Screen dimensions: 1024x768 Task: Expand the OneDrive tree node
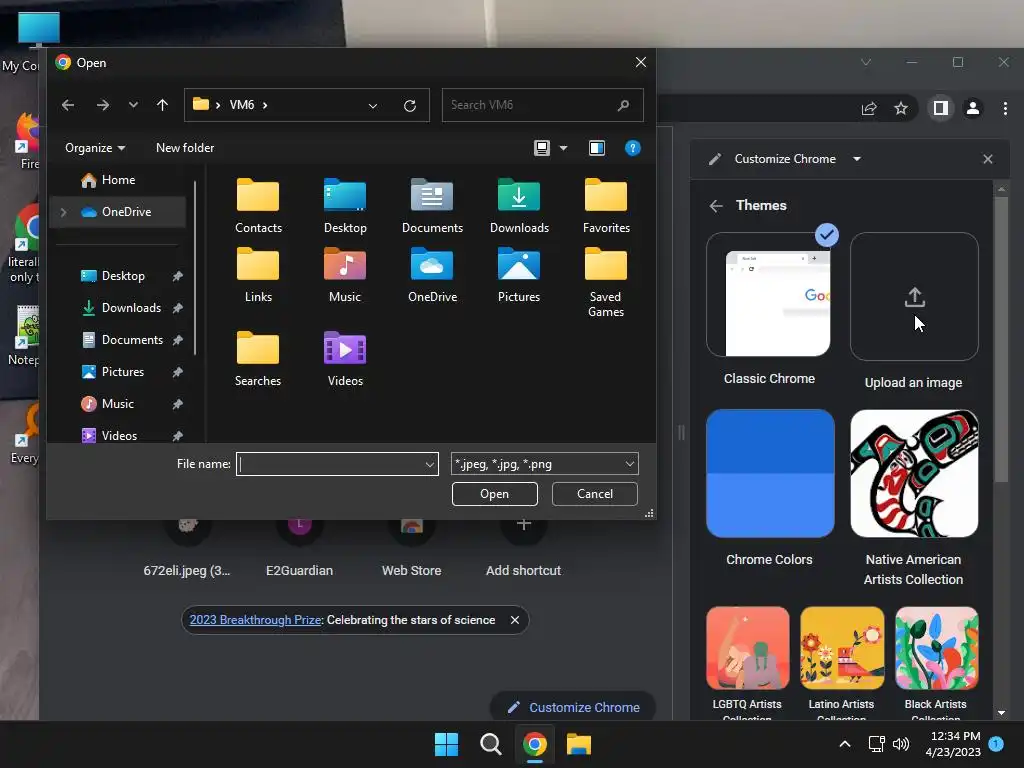click(x=63, y=212)
